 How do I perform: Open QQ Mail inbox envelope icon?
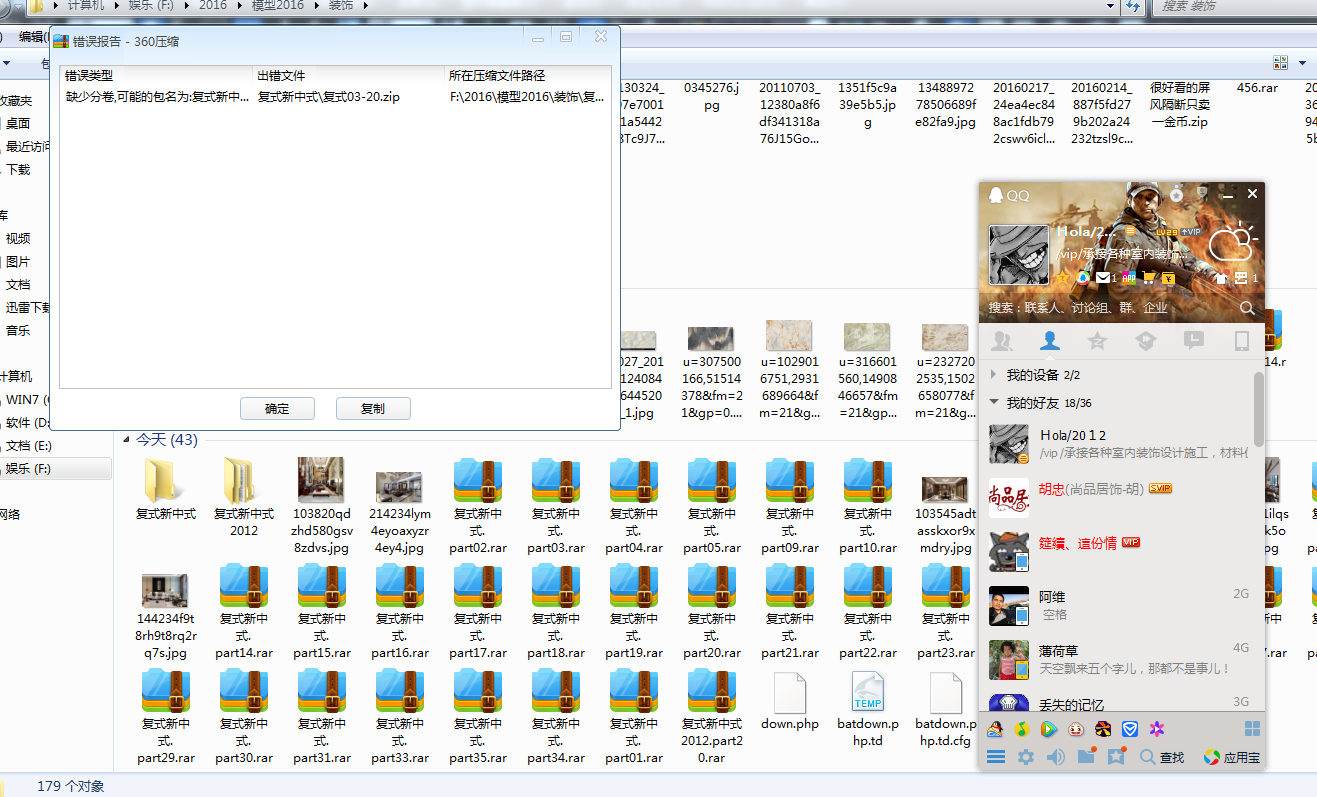[1102, 278]
